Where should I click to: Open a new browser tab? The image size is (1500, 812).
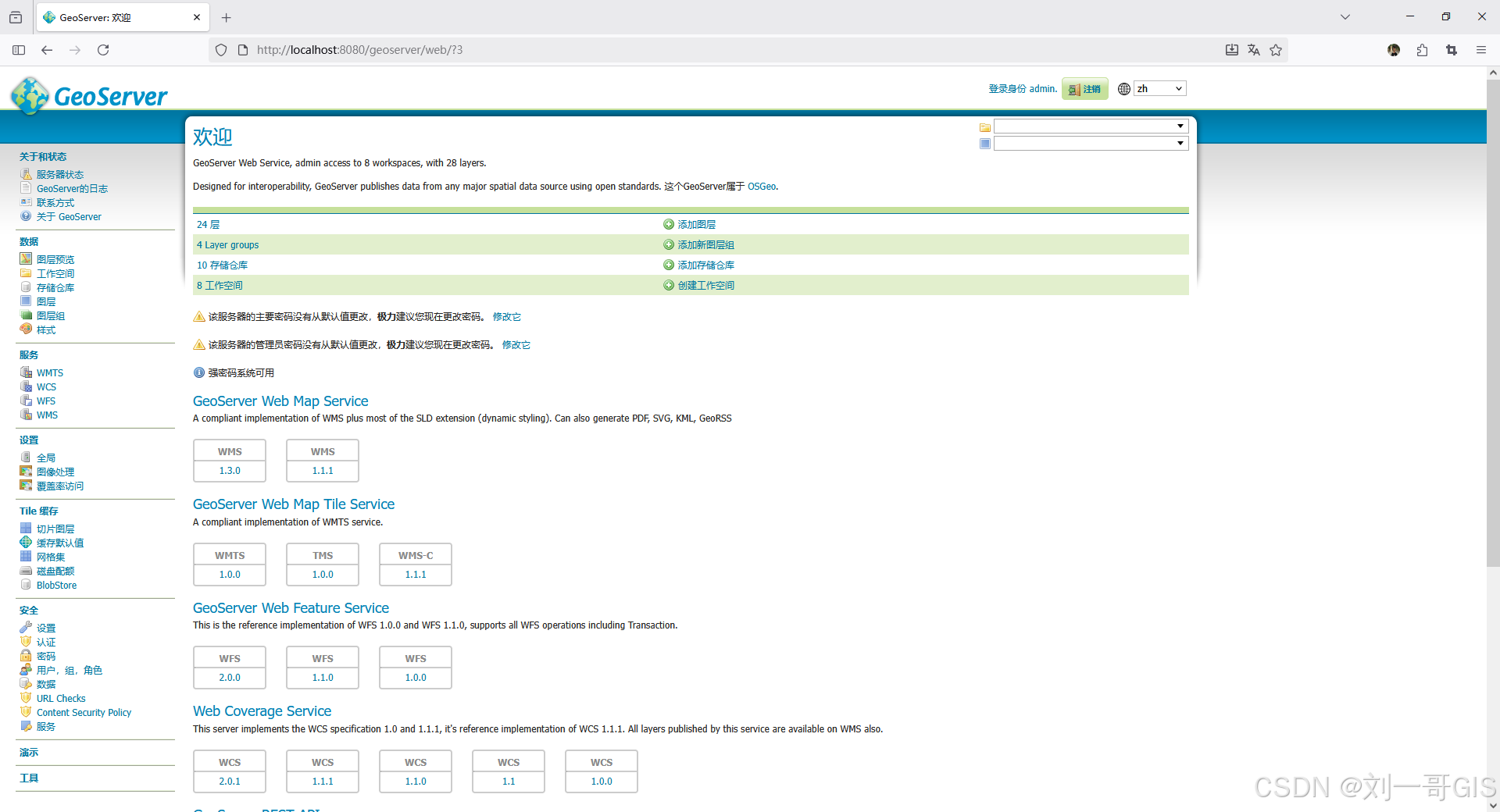pos(227,17)
